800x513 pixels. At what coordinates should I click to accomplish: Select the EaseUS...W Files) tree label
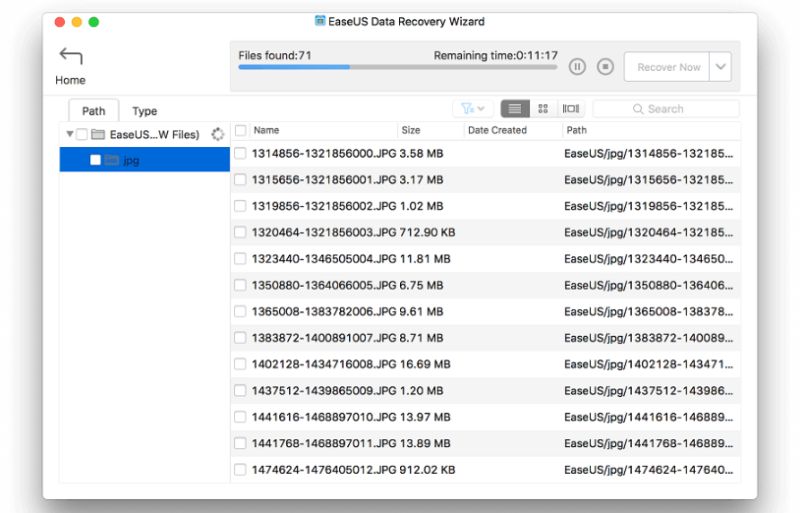(x=155, y=134)
